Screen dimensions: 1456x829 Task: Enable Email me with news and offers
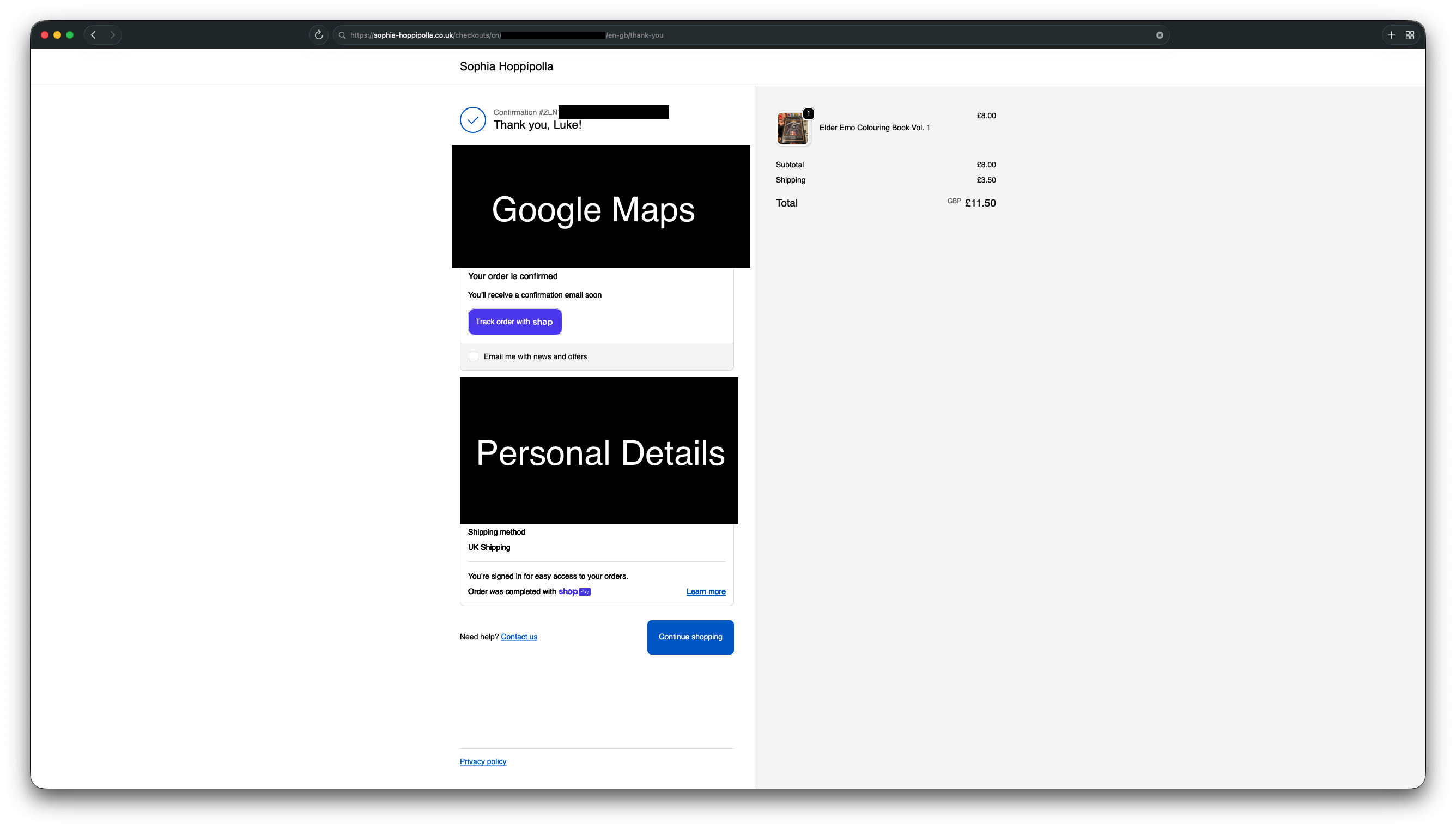(474, 356)
